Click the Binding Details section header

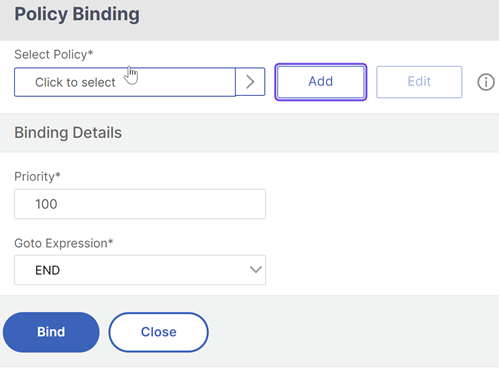coord(68,133)
